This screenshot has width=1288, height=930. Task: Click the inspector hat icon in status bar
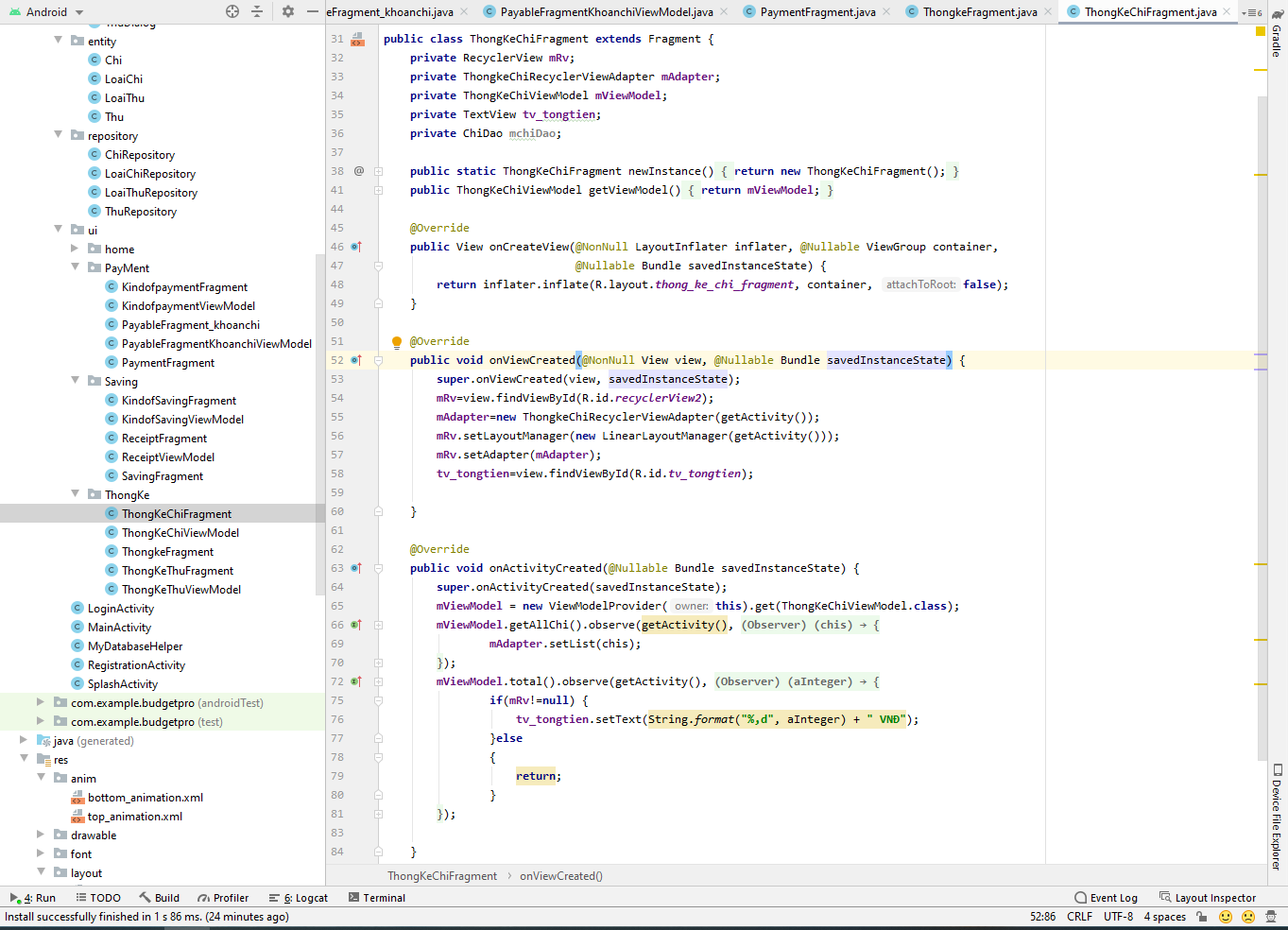pyautogui.click(x=1271, y=917)
